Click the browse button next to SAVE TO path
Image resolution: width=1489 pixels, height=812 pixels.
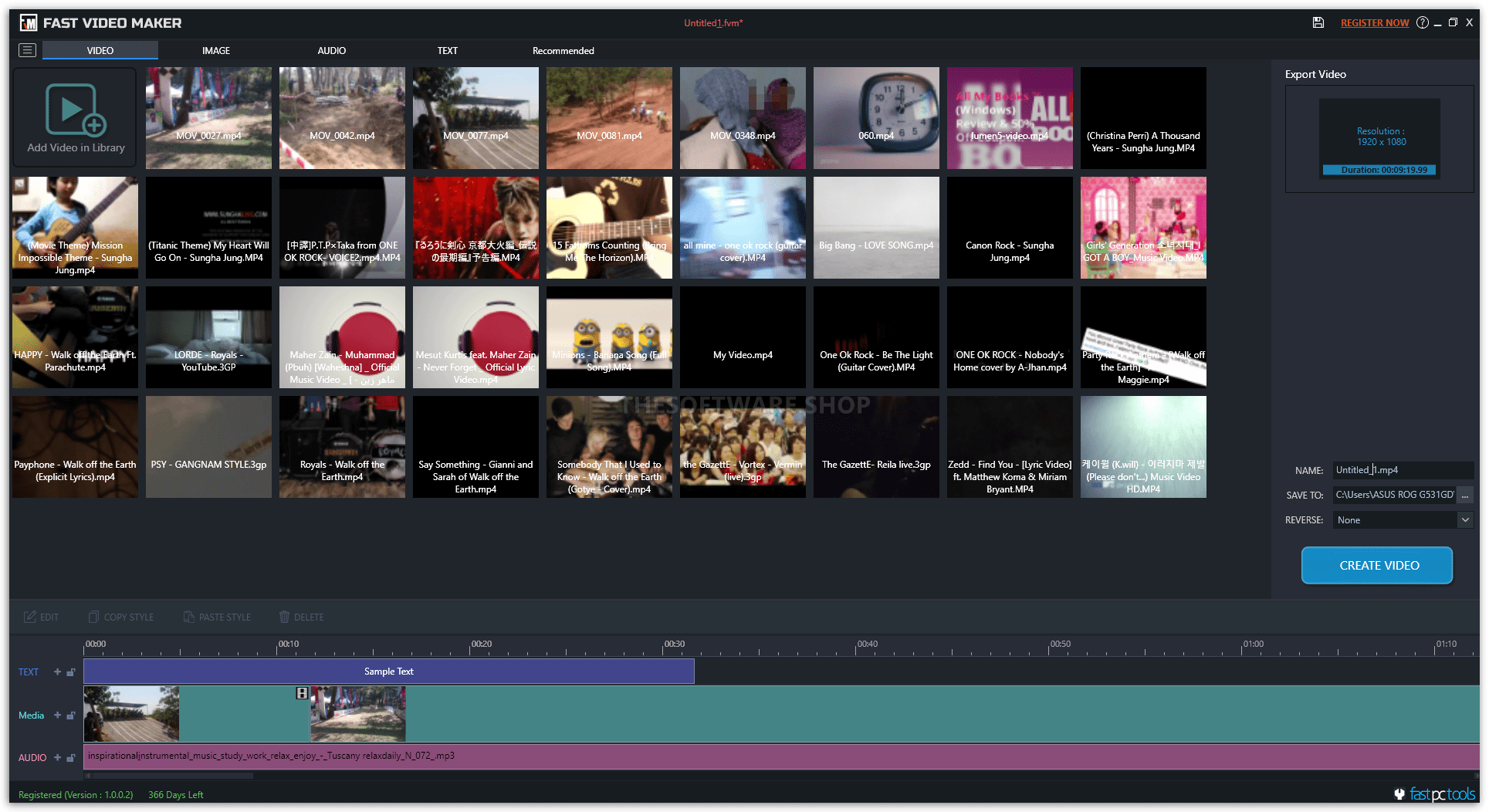pos(1465,495)
